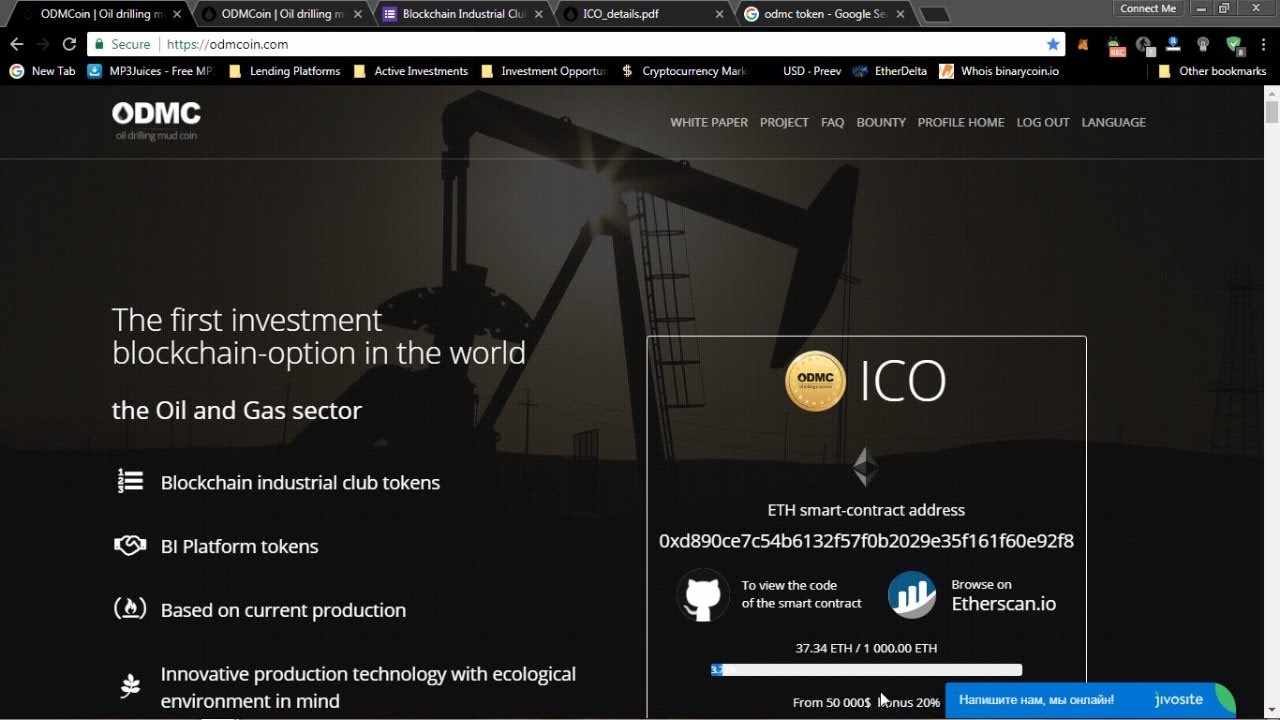Open the WHITE PAPER nav link
This screenshot has width=1280, height=720.
click(x=709, y=122)
